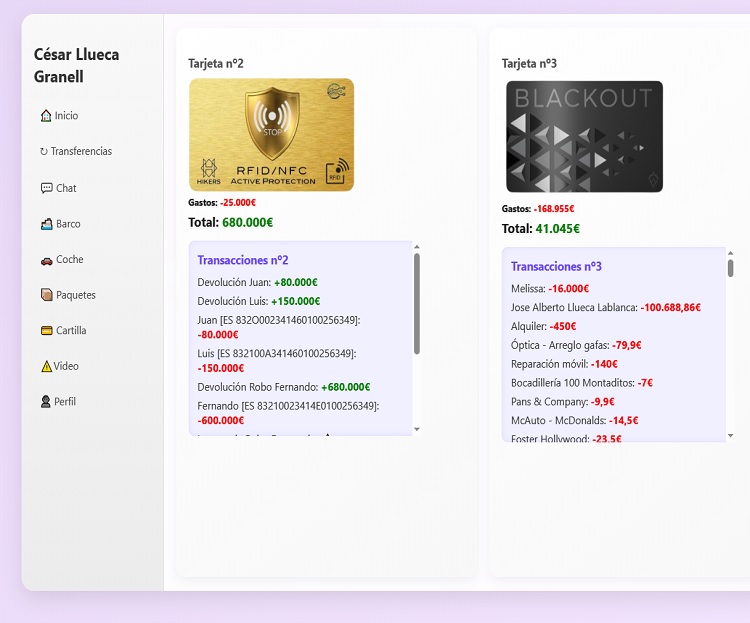
Task: Click the Luis -150.000€ amount
Action: click(x=221, y=368)
